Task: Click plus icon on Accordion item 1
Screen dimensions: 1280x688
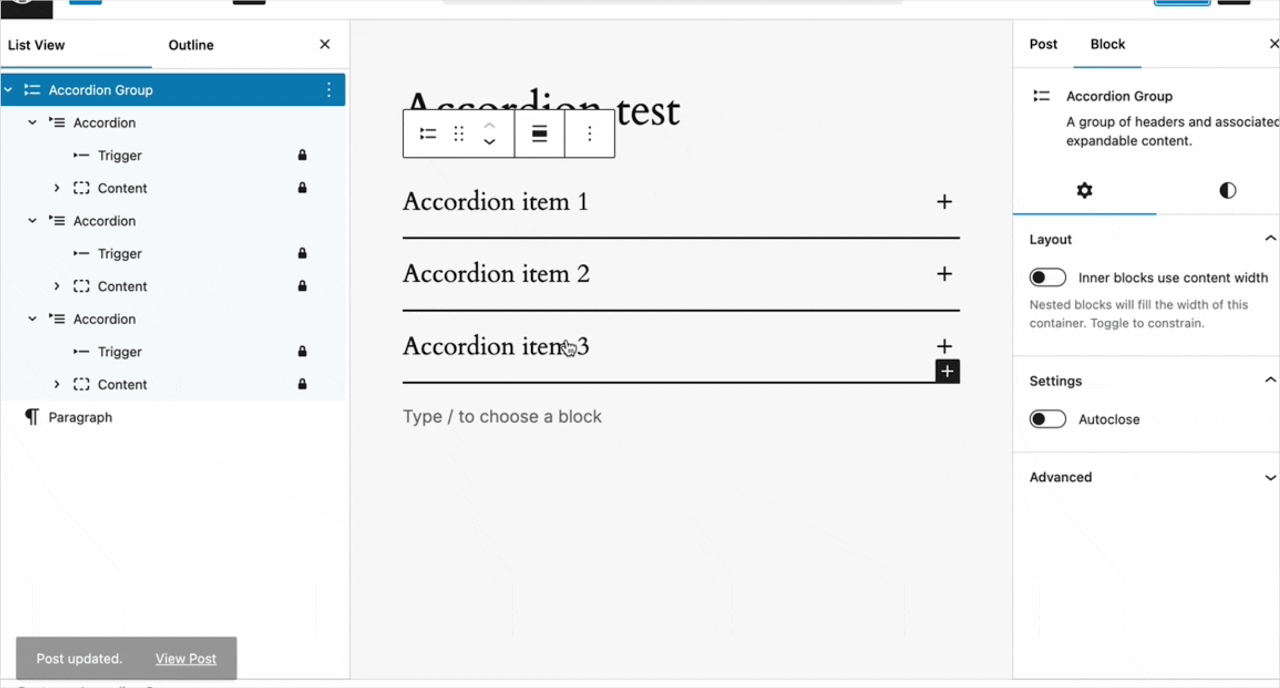Action: (944, 202)
